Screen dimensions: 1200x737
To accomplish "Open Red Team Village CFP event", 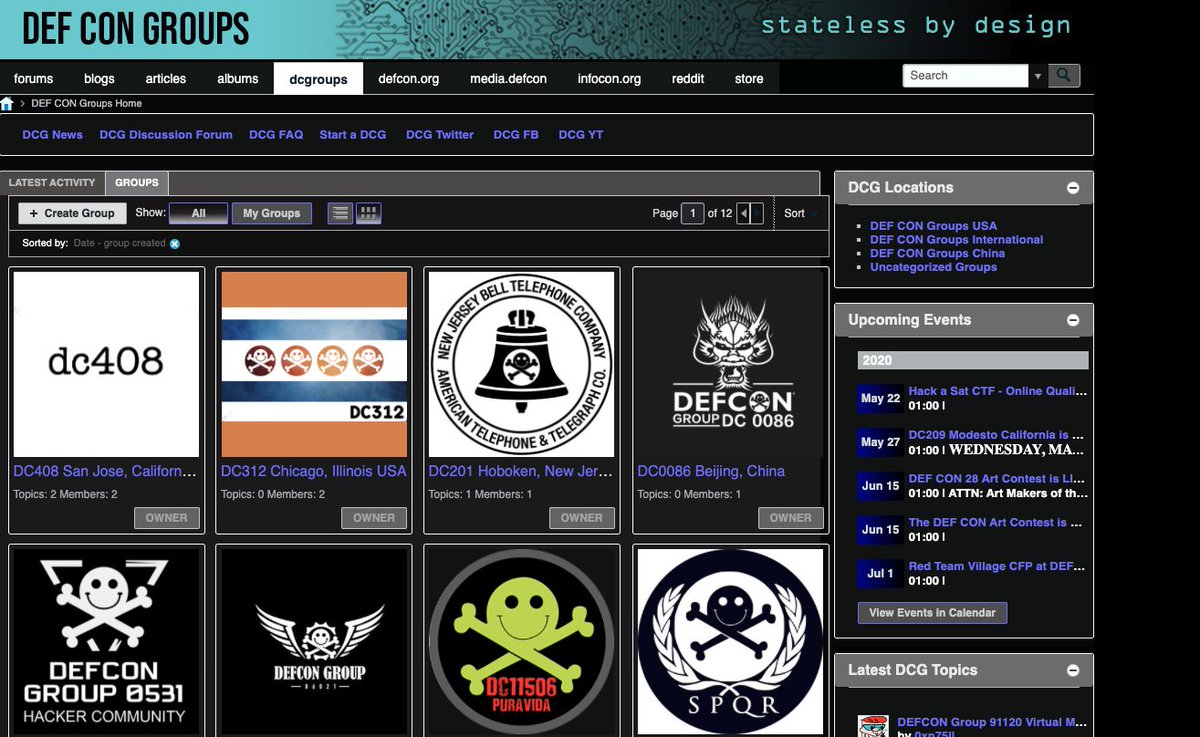I will [x=997, y=566].
